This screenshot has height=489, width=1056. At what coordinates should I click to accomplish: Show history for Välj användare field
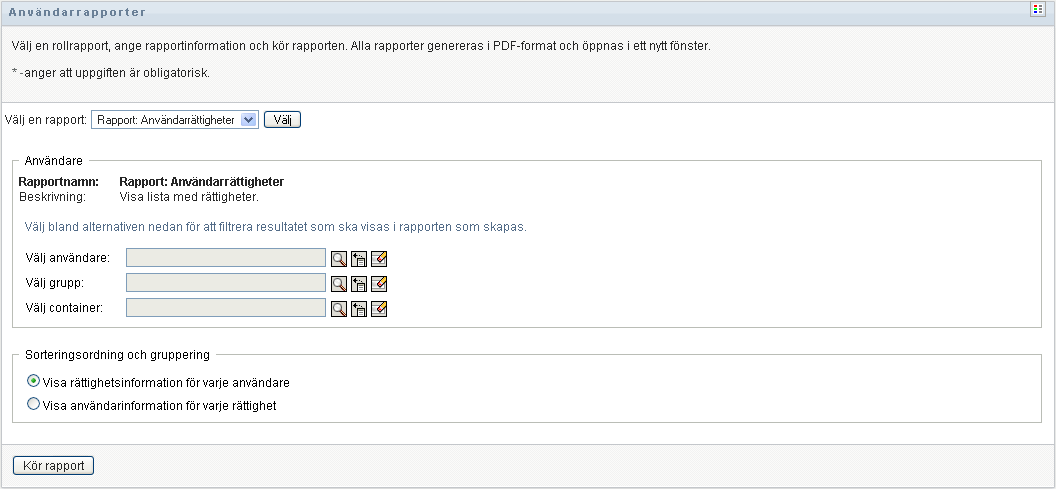(x=359, y=258)
